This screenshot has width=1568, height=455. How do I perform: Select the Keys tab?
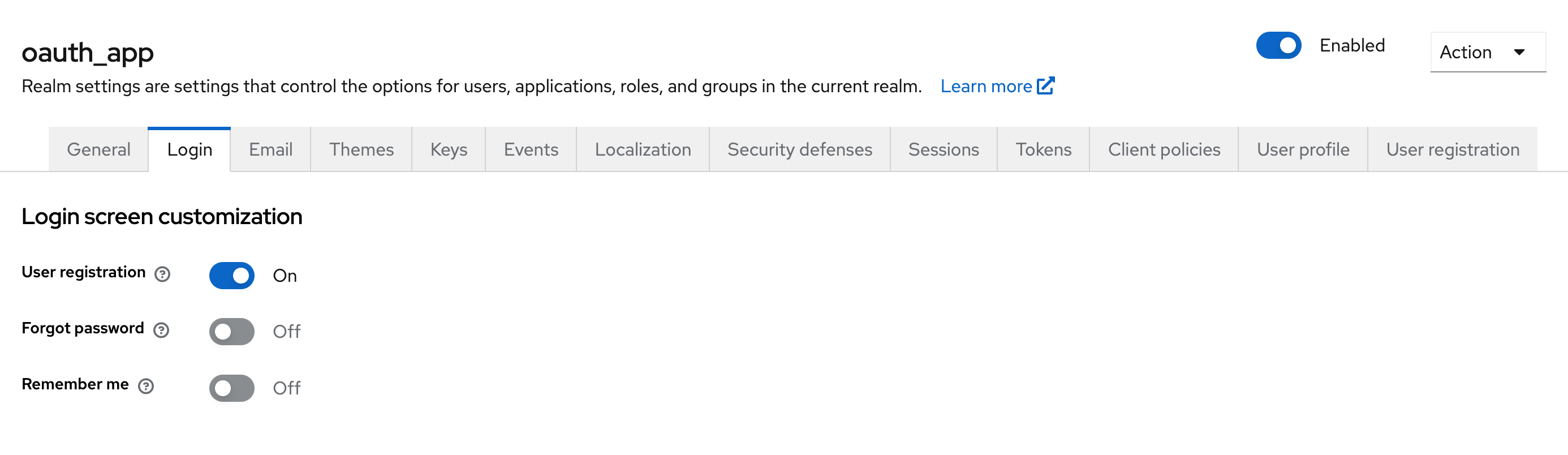[x=449, y=149]
